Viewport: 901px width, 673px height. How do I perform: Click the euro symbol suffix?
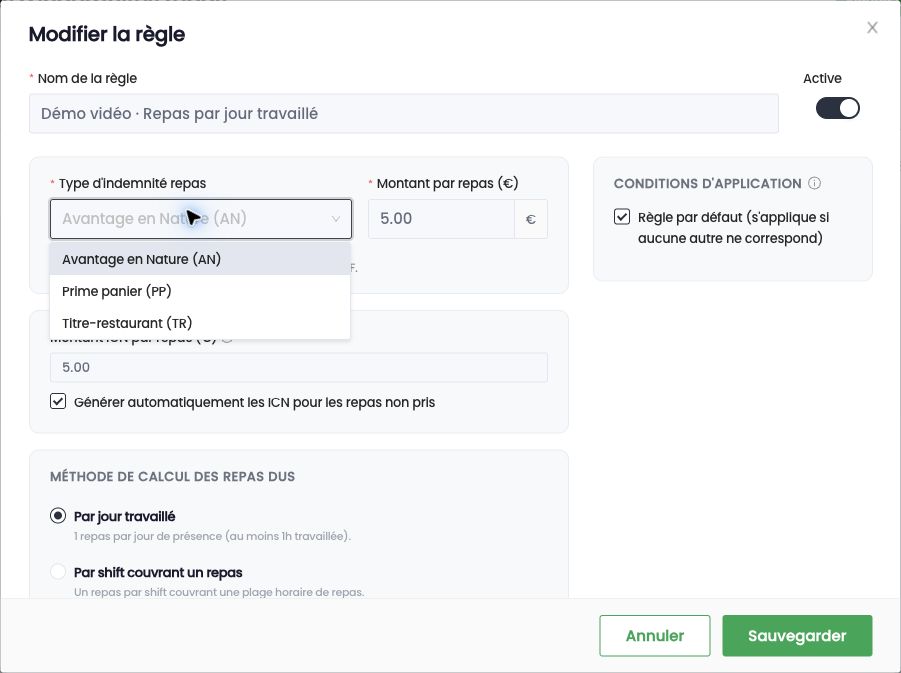(x=531, y=219)
